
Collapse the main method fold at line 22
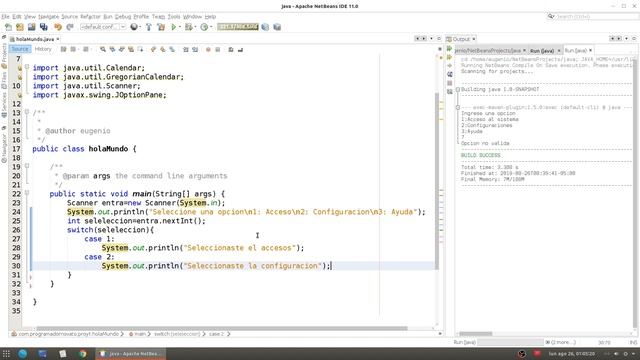point(27,192)
